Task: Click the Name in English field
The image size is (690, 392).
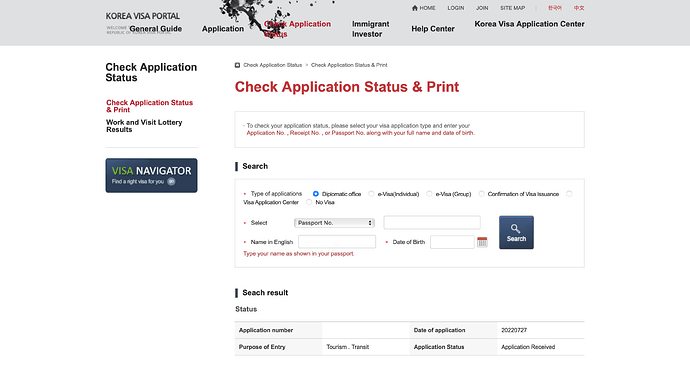Action: pos(337,242)
